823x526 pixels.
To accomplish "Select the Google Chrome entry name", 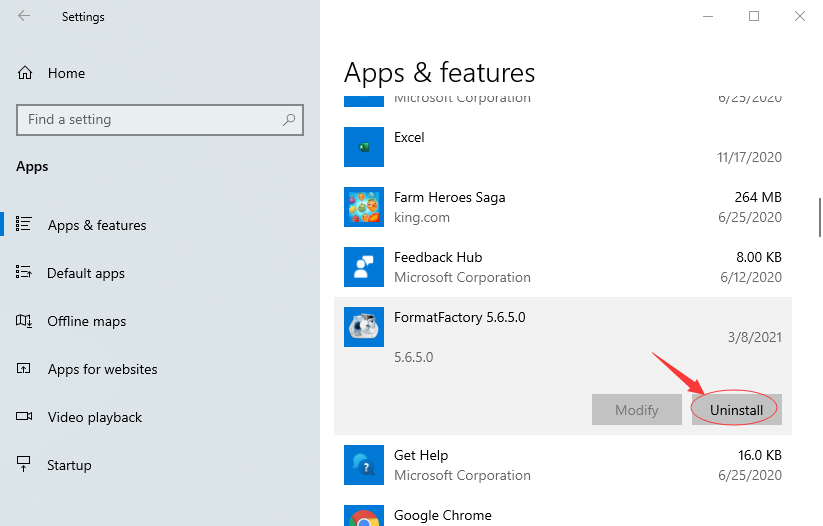I will pos(442,516).
